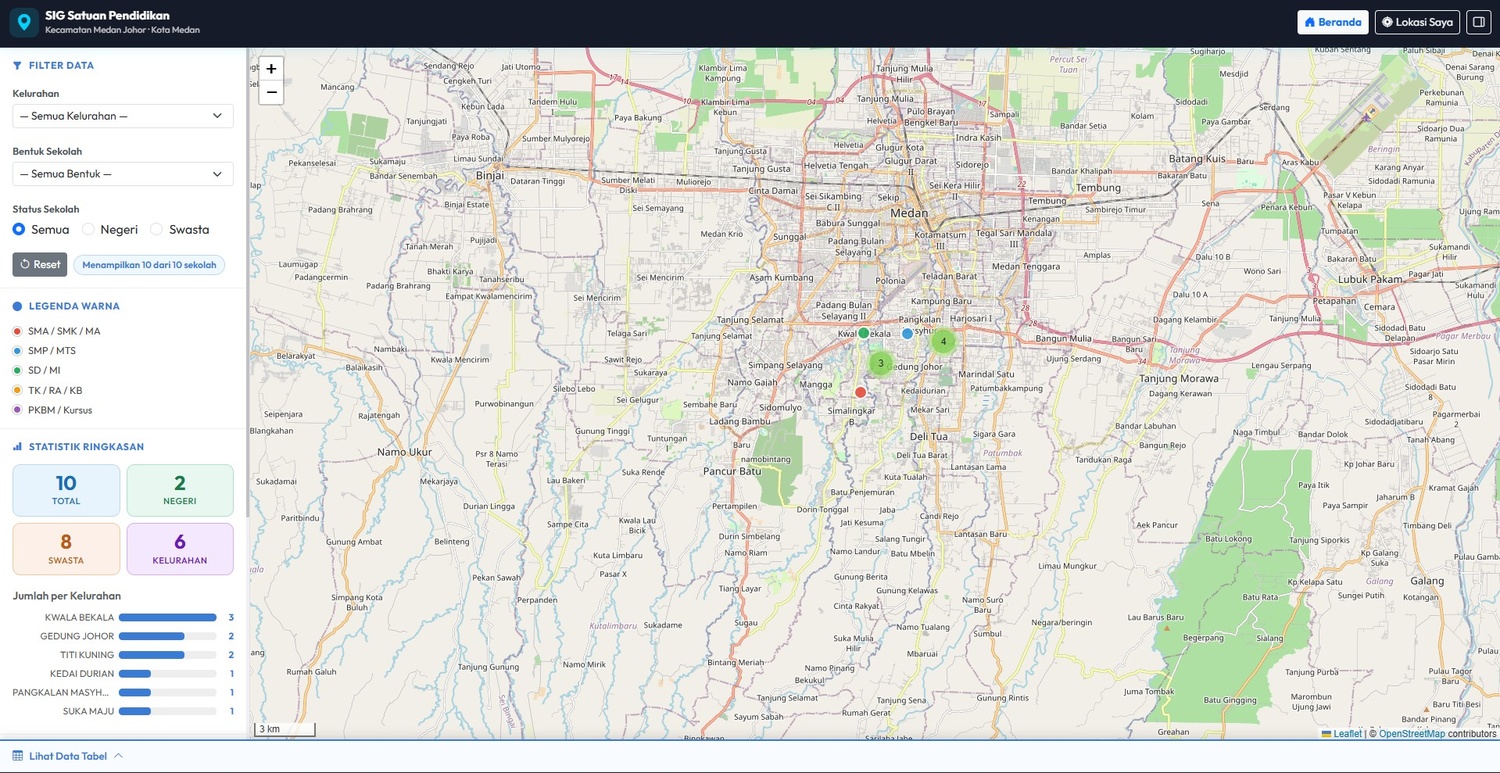Click the TOTAL 10 statistics card
This screenshot has width=1500, height=773.
(66, 490)
